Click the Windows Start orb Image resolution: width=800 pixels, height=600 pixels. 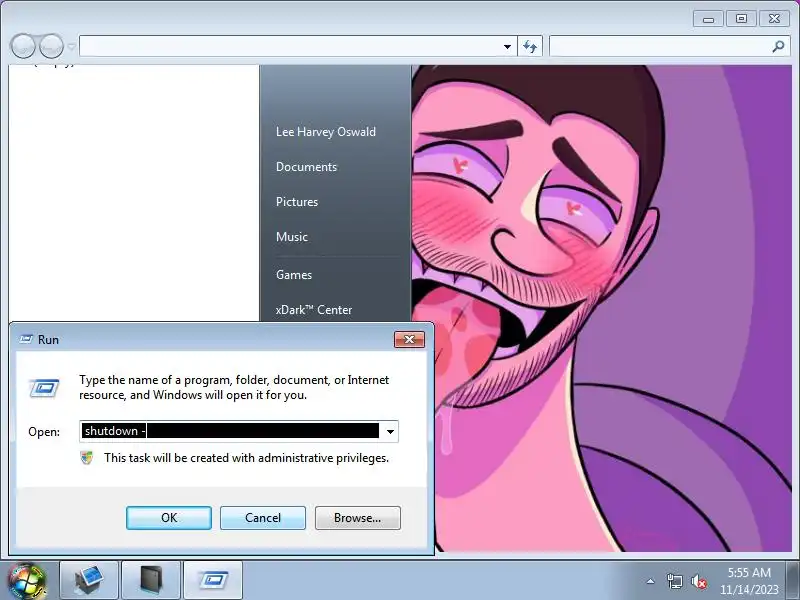pos(27,581)
